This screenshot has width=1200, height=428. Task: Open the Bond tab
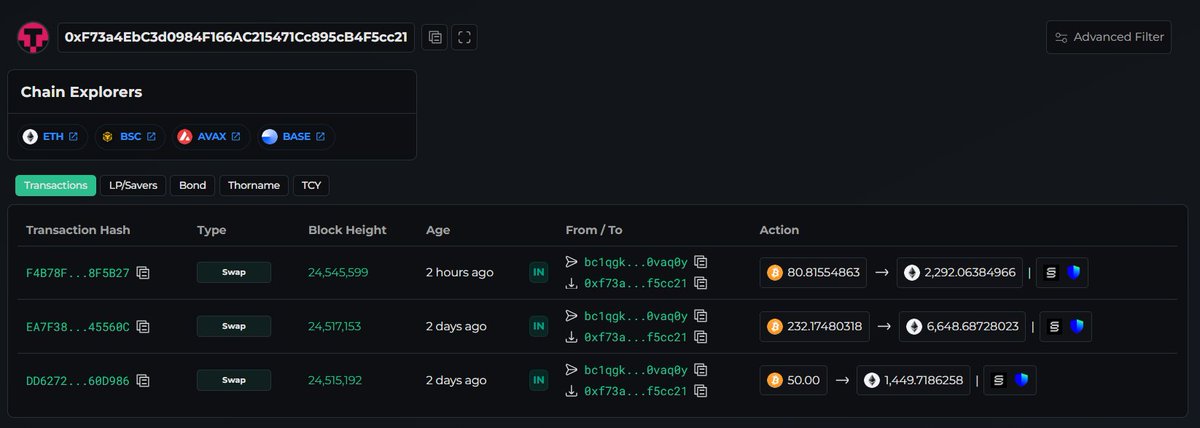tap(192, 185)
